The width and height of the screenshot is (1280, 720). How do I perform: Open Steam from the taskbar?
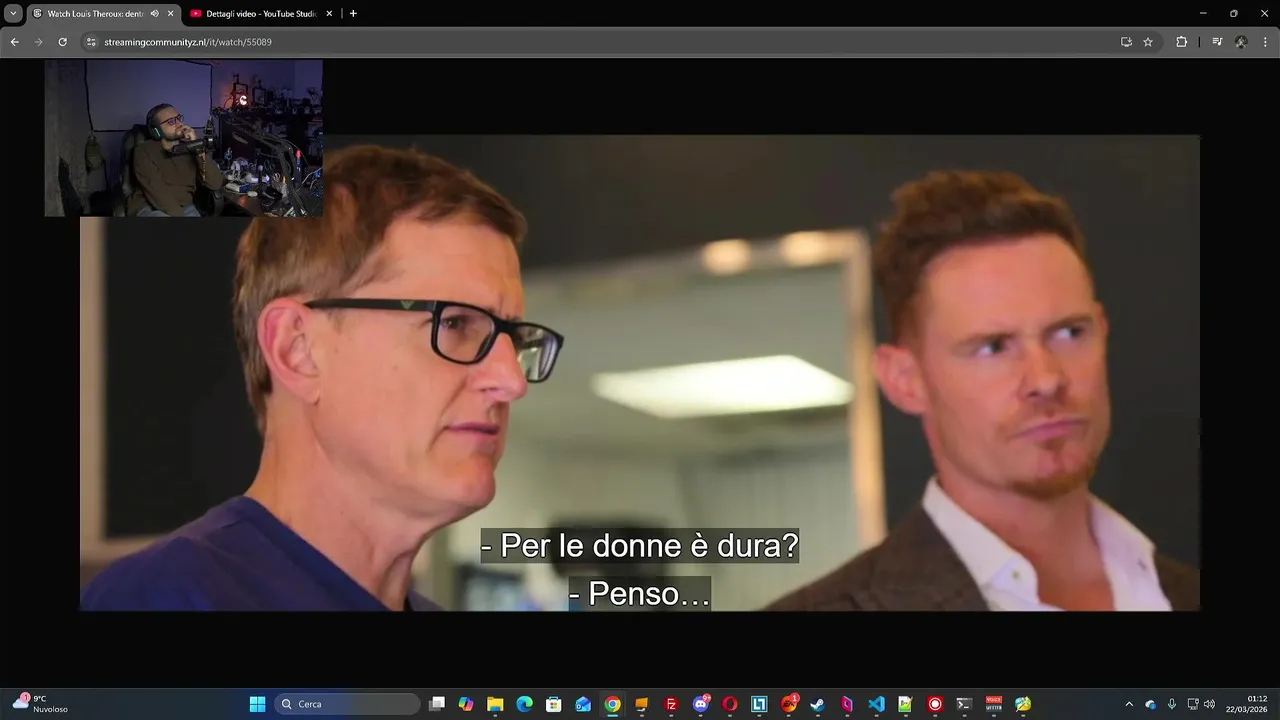(818, 704)
